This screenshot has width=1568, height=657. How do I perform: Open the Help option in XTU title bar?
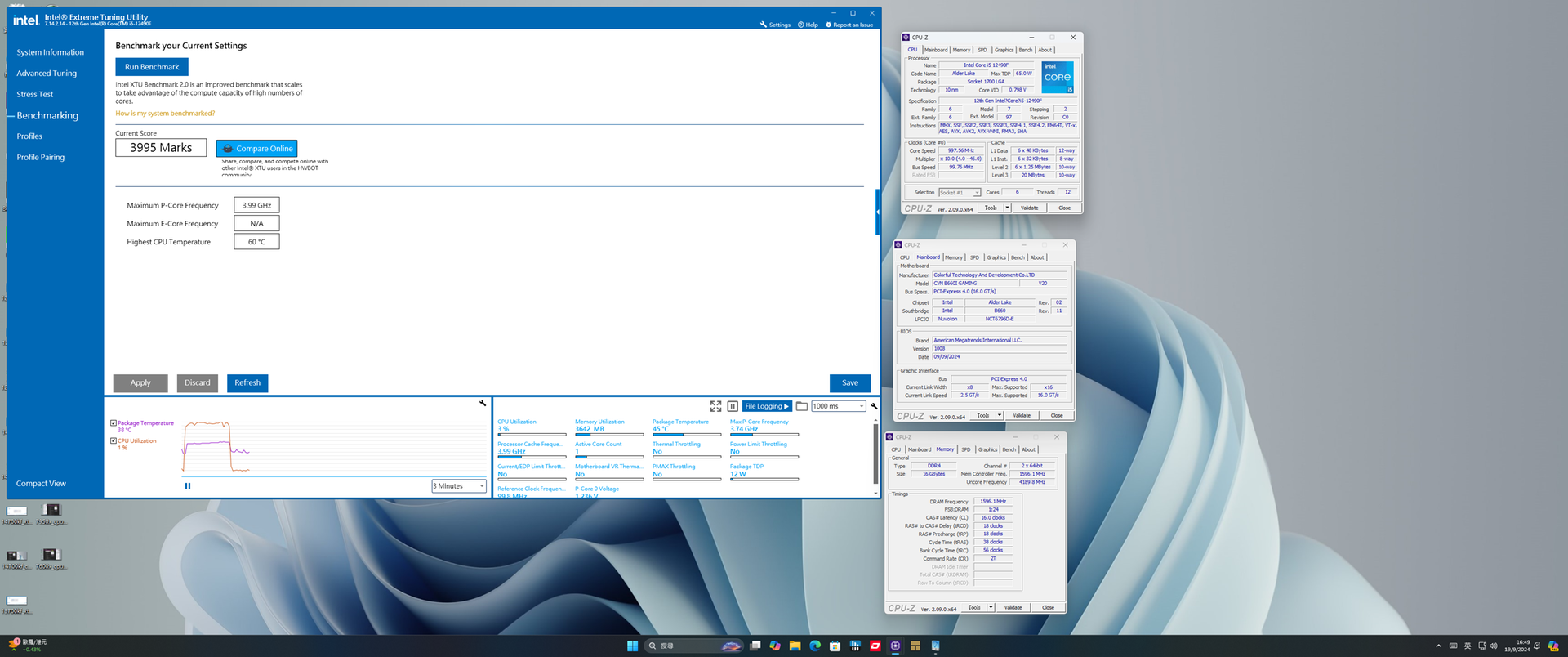pos(808,25)
